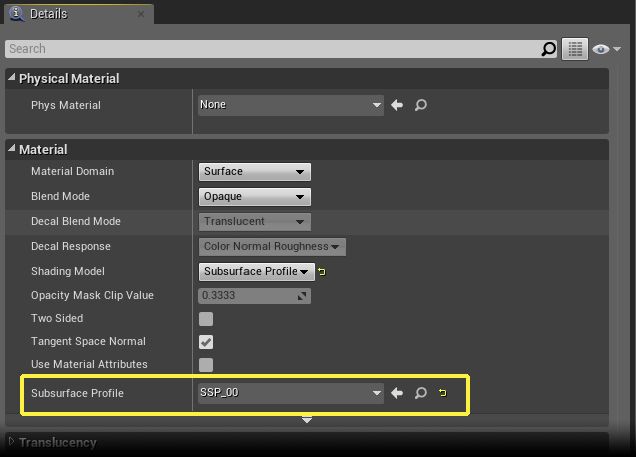Open the property matrix grid view icon
The height and width of the screenshot is (457, 636).
pos(574,49)
